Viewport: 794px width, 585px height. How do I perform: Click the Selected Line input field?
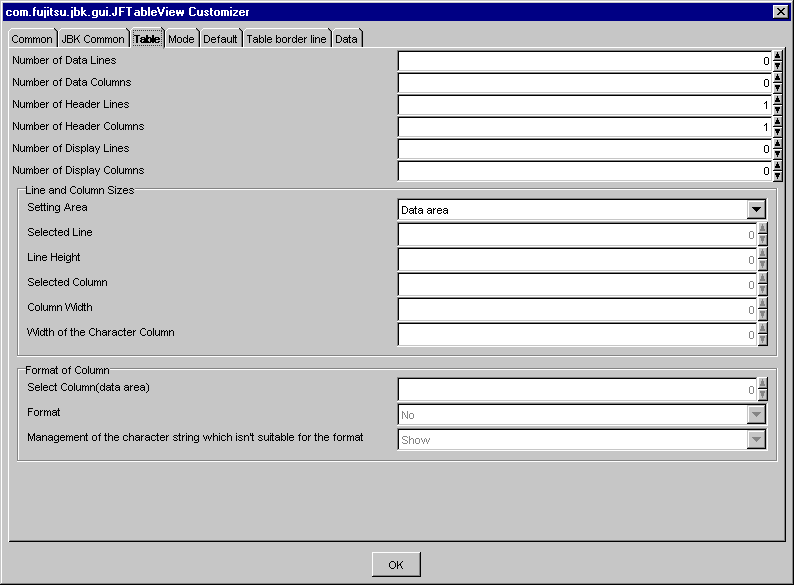point(577,235)
